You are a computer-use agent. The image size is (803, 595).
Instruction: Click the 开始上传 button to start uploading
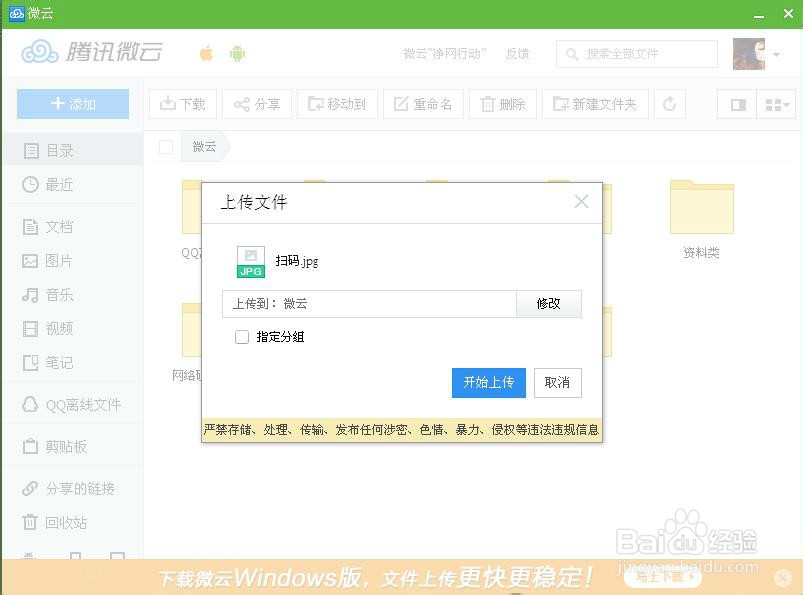(488, 383)
